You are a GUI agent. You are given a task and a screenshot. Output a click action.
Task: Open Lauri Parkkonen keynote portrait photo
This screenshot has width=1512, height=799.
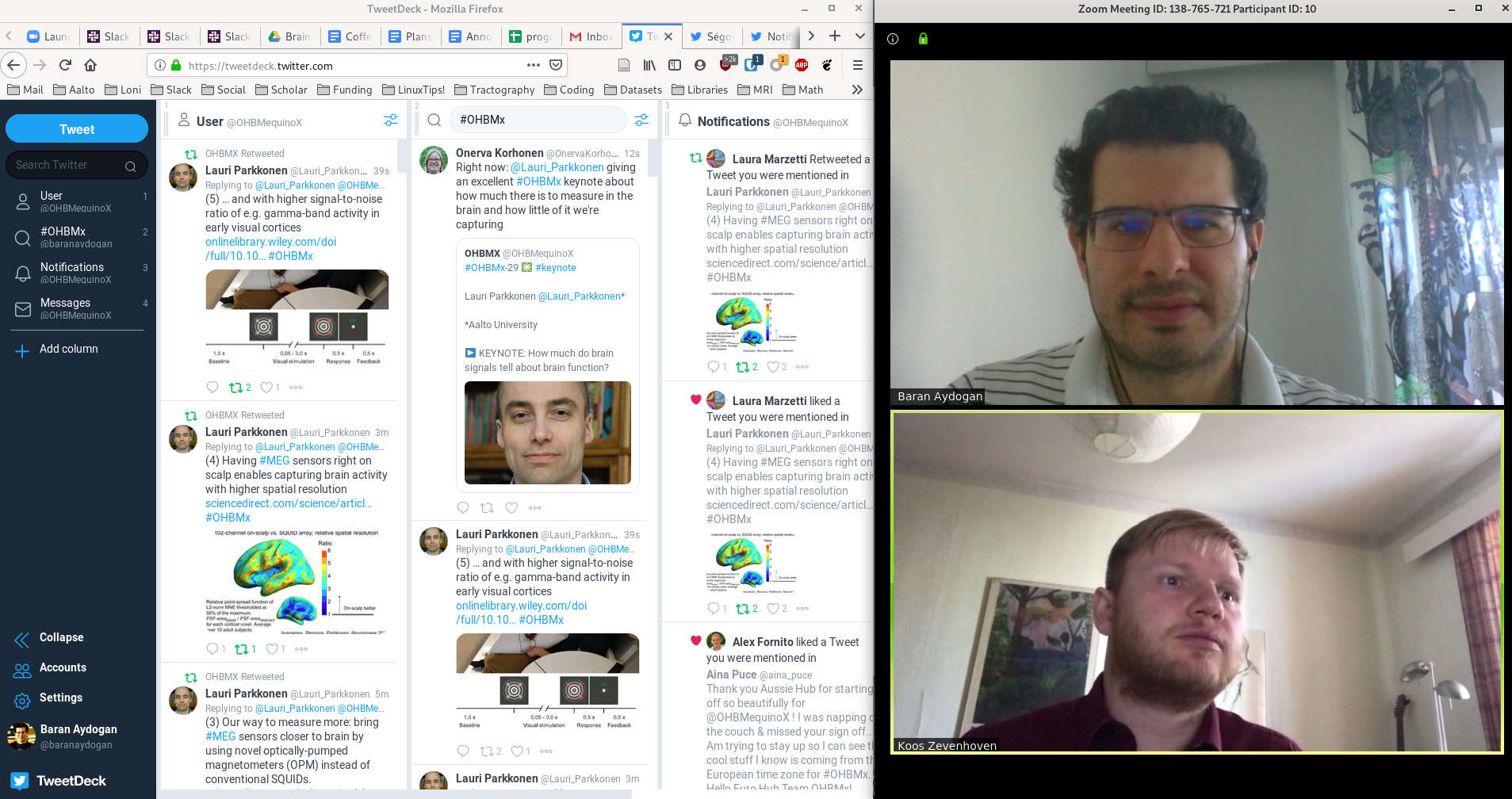point(547,433)
